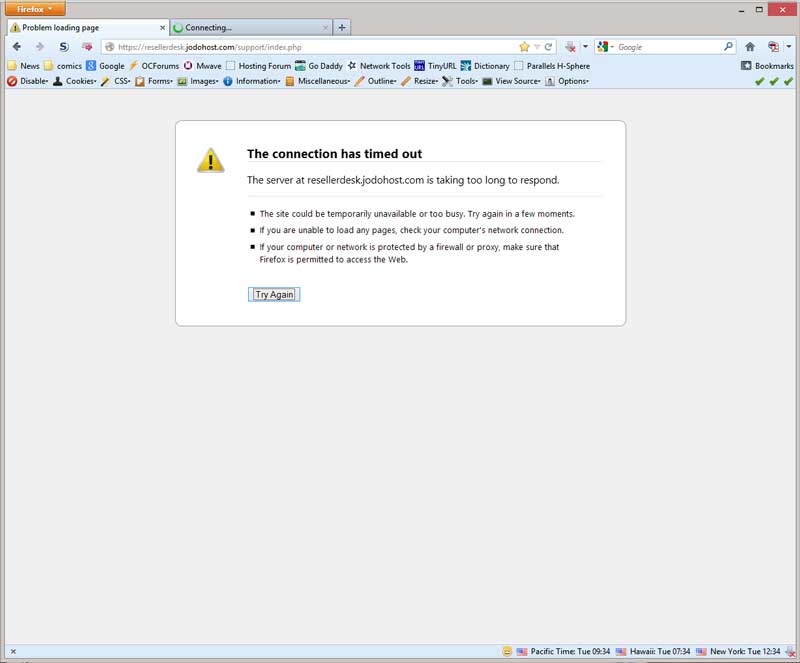Viewport: 800px width, 663px height.
Task: Expand the Disable developer menu
Action: (28, 81)
